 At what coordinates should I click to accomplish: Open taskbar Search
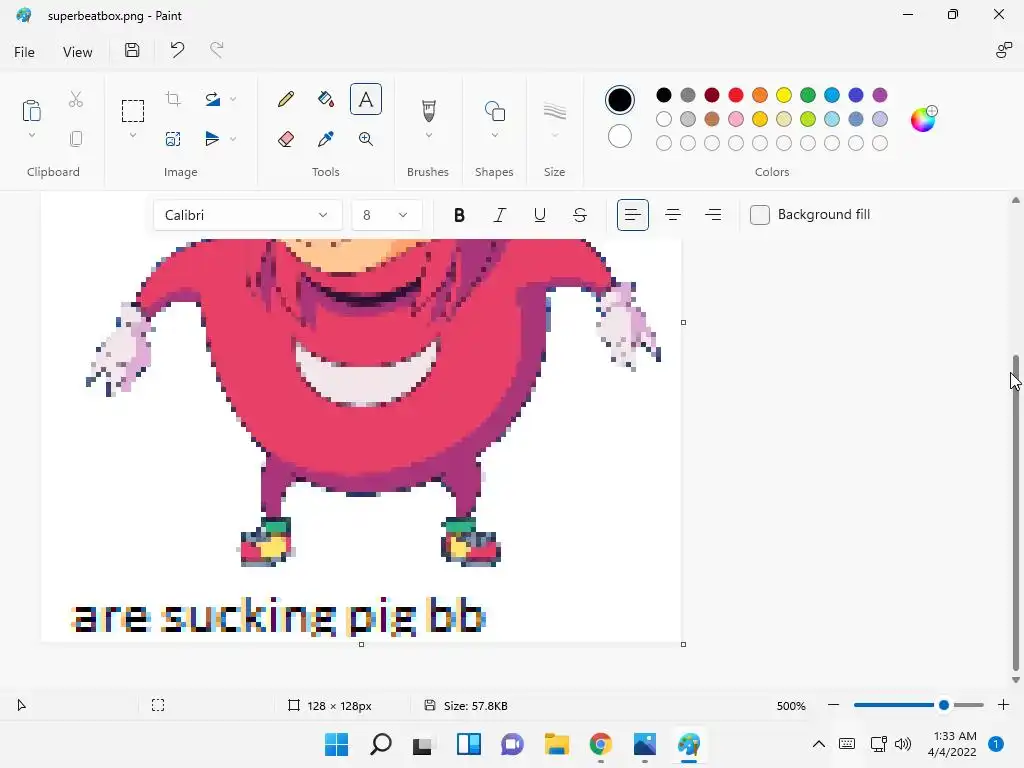[x=381, y=744]
